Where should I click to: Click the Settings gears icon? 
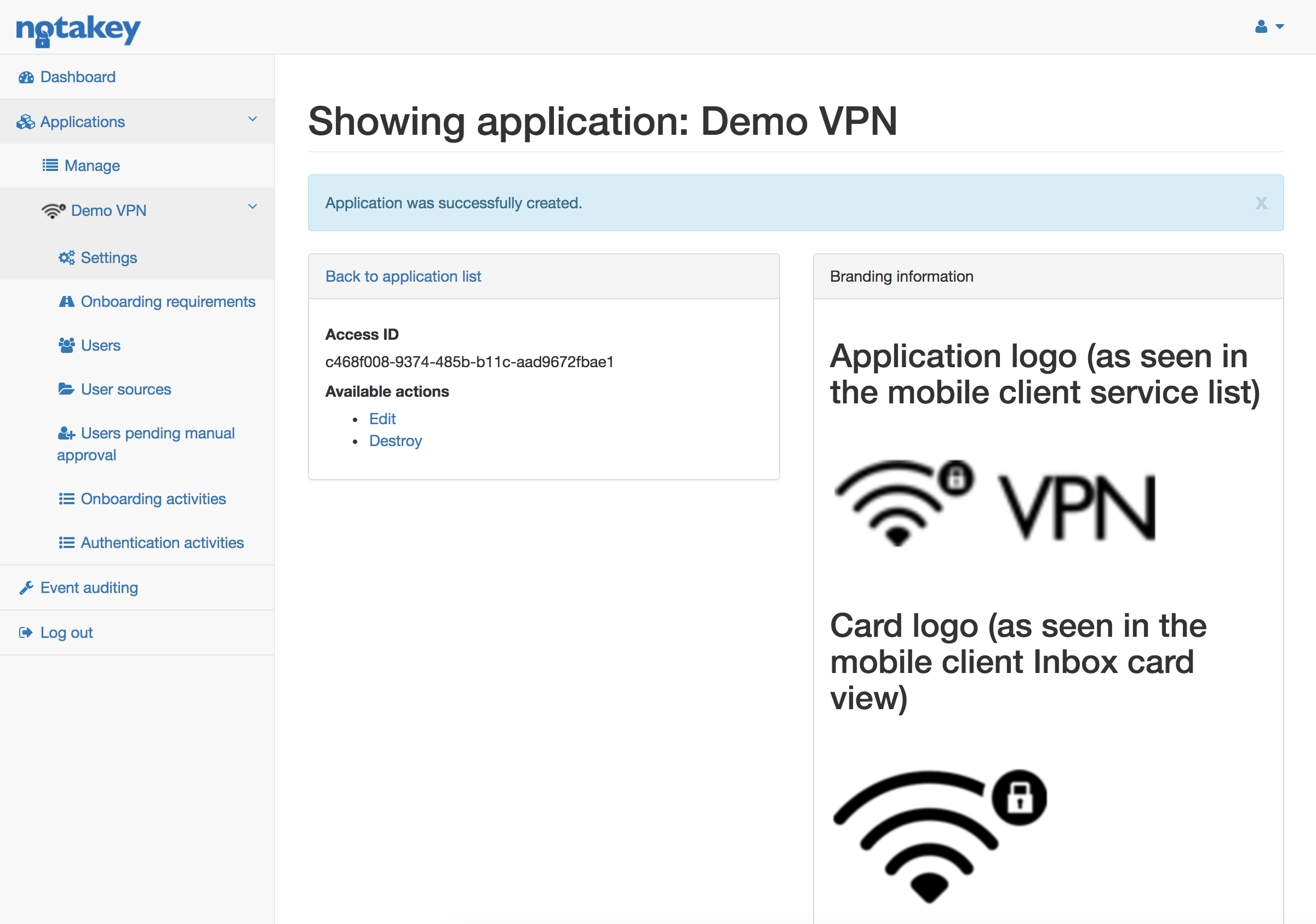click(66, 258)
